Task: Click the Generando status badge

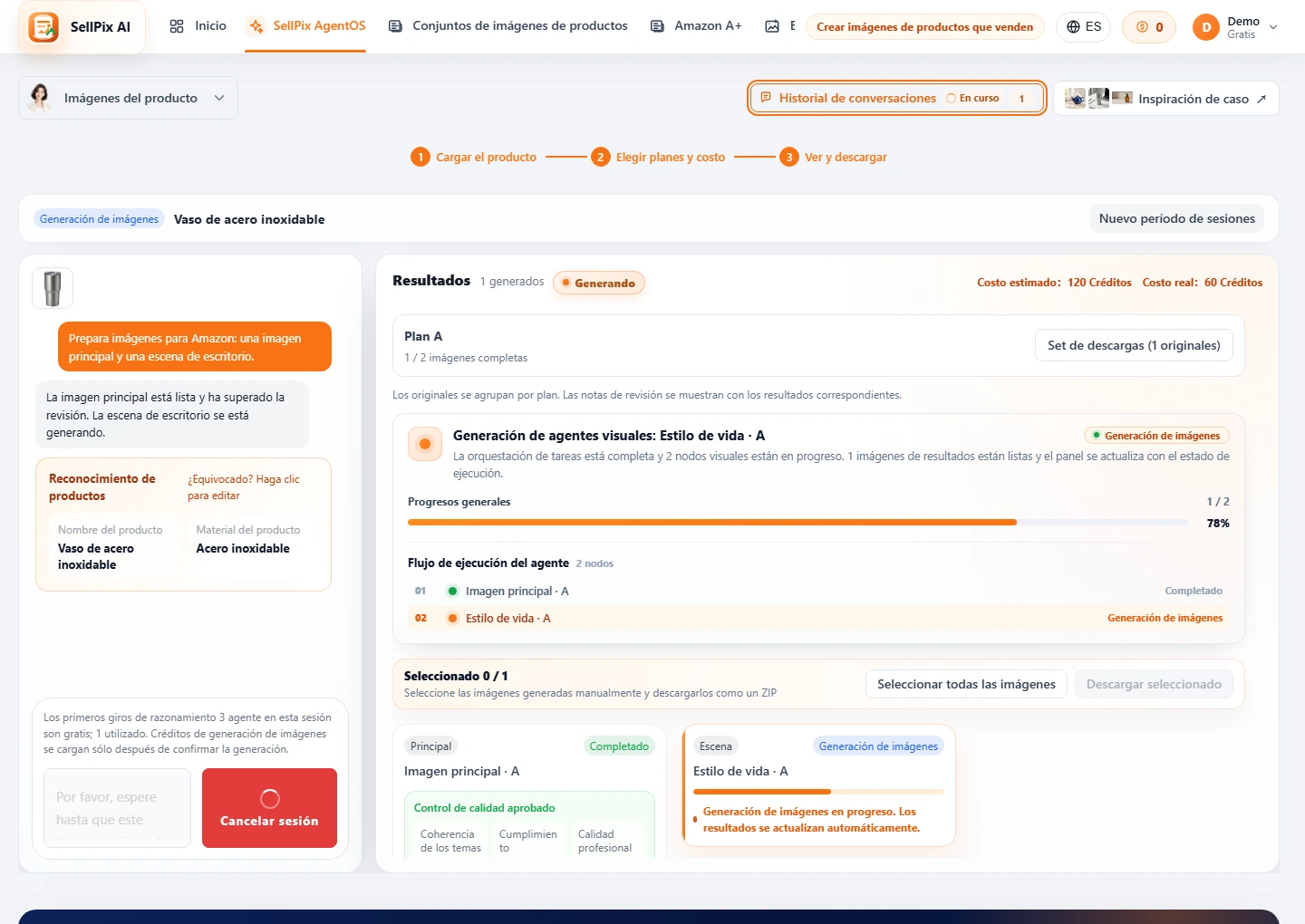Action: (598, 283)
